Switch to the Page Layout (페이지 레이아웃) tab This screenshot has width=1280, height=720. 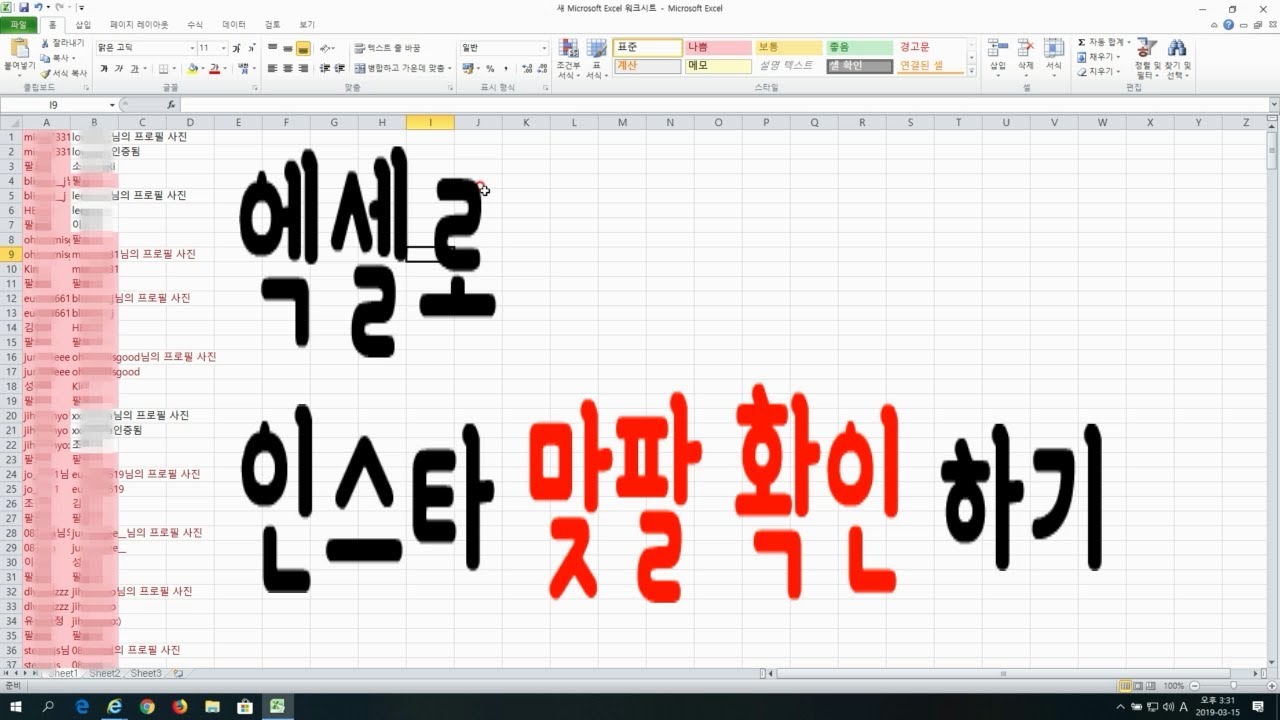tap(139, 24)
